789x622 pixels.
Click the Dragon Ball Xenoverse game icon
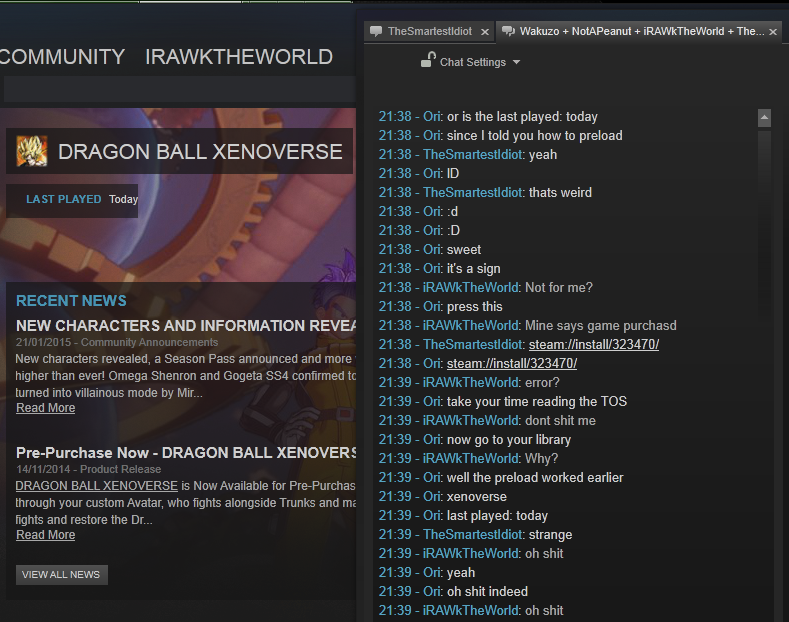click(x=32, y=151)
